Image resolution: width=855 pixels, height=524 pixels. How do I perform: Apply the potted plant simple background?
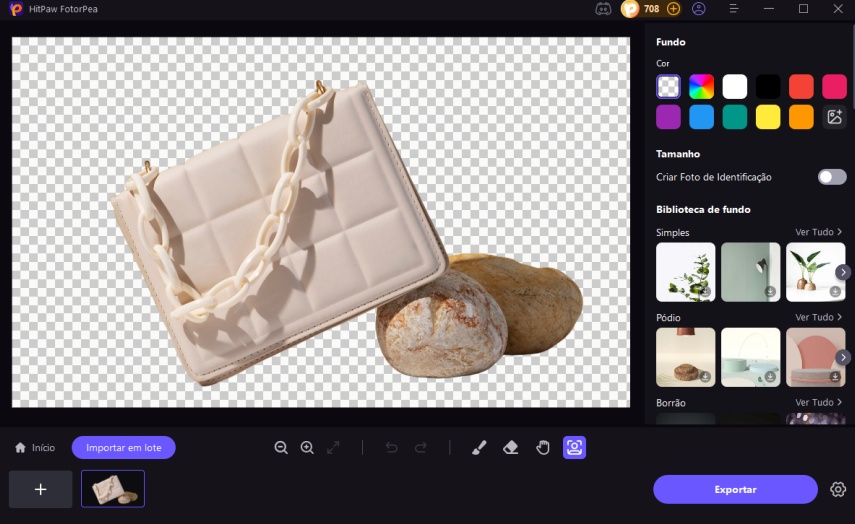pyautogui.click(x=815, y=272)
